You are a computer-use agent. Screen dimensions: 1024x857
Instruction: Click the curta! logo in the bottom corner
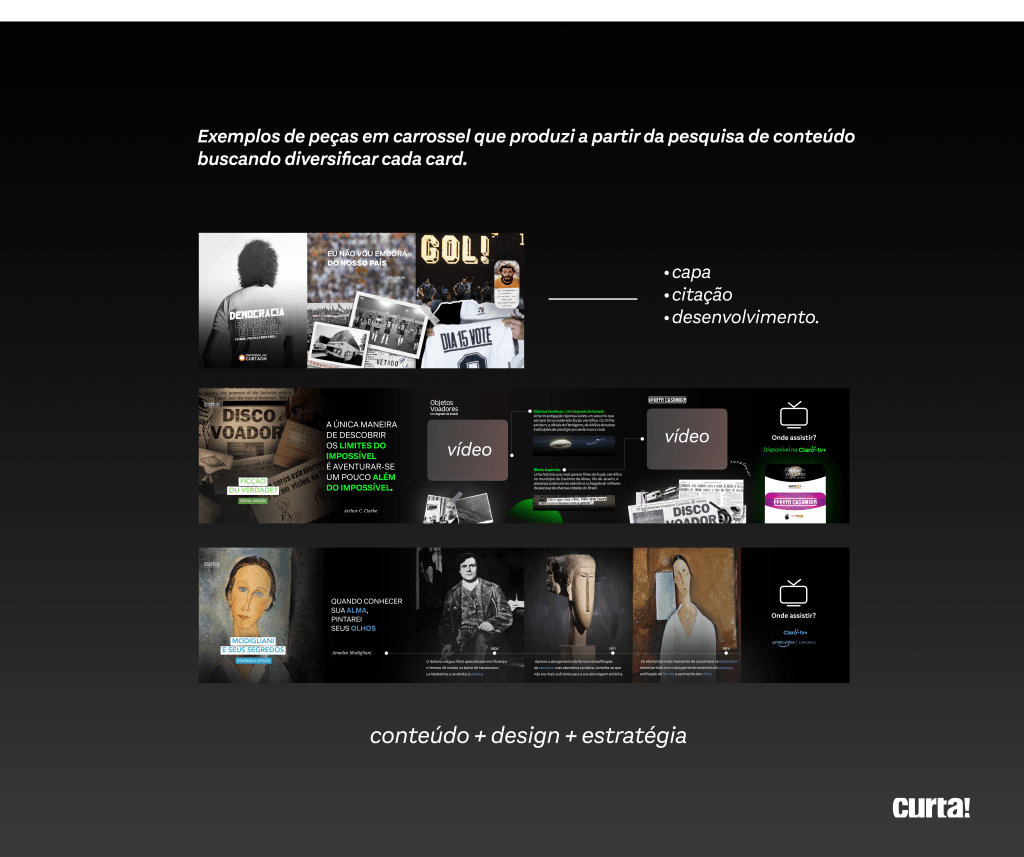point(931,808)
